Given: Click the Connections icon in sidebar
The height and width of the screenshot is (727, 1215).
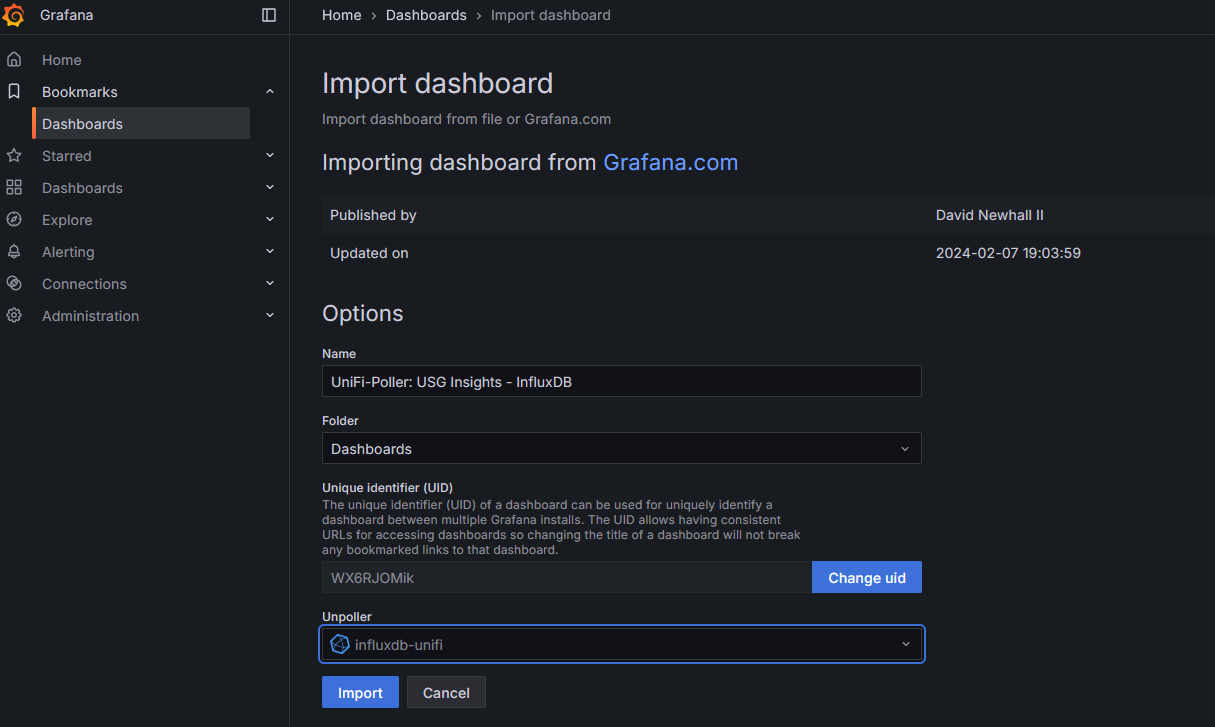Looking at the screenshot, I should point(14,284).
